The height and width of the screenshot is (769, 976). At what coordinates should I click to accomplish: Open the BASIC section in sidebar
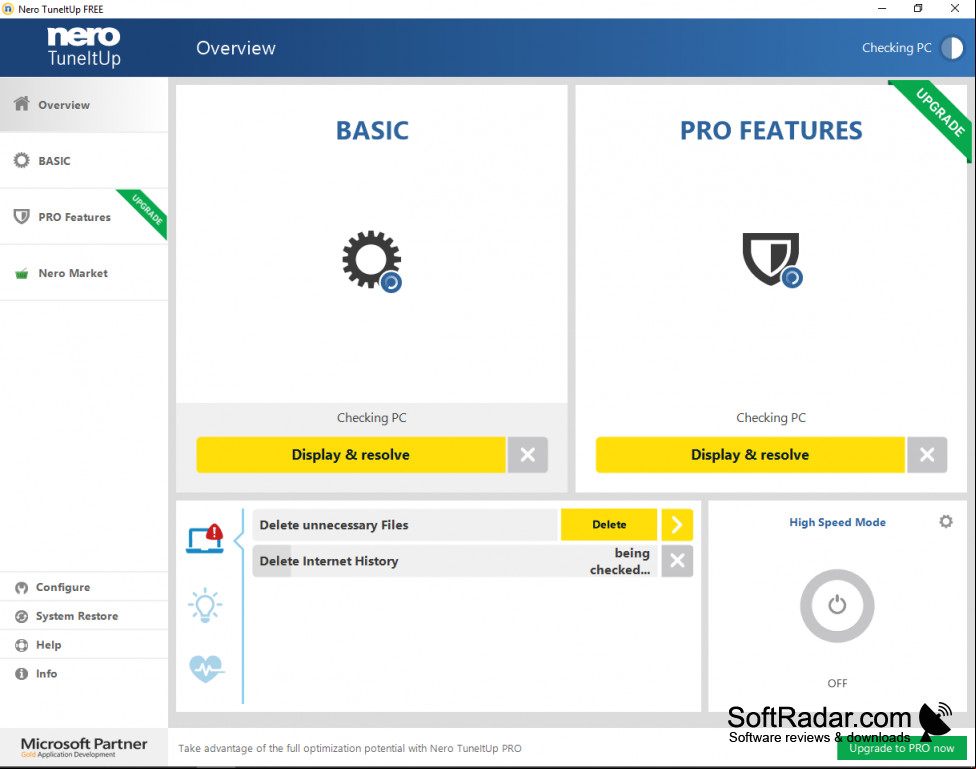(x=83, y=161)
